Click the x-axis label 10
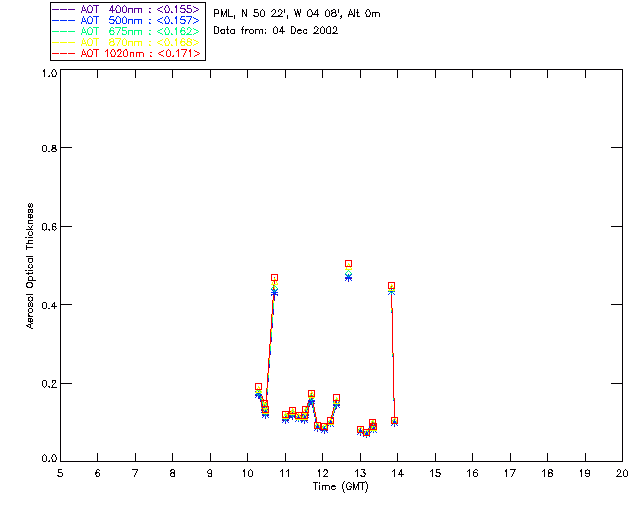 tap(248, 473)
